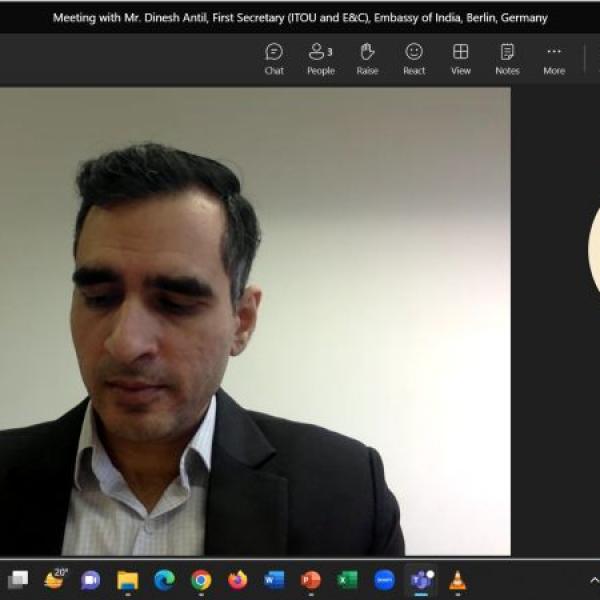Launch Firefox from taskbar
Viewport: 600px width, 600px height.
pos(238,580)
